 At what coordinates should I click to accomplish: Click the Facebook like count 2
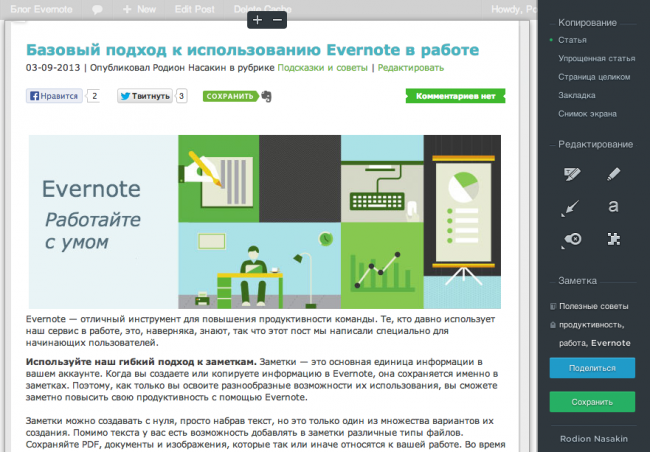click(x=95, y=96)
